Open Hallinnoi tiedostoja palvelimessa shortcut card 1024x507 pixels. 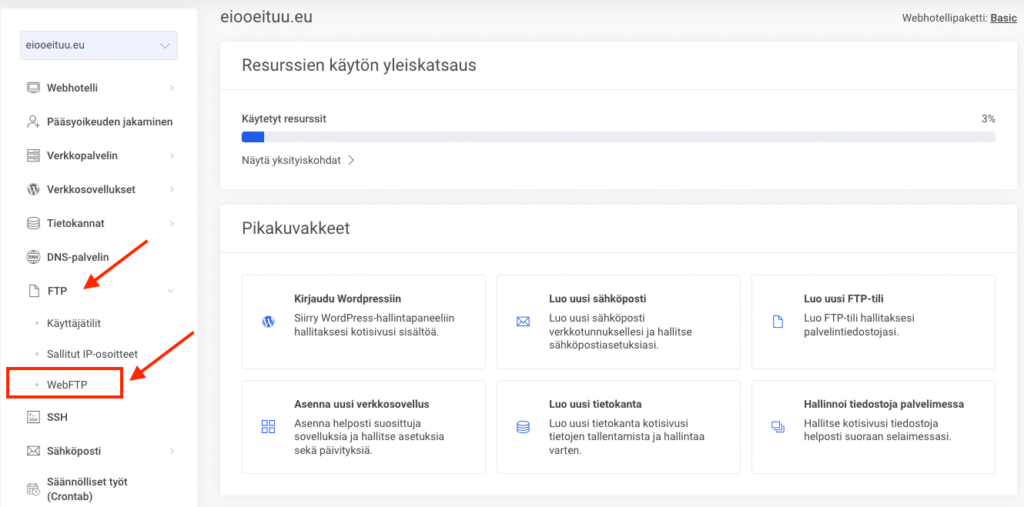(872, 426)
